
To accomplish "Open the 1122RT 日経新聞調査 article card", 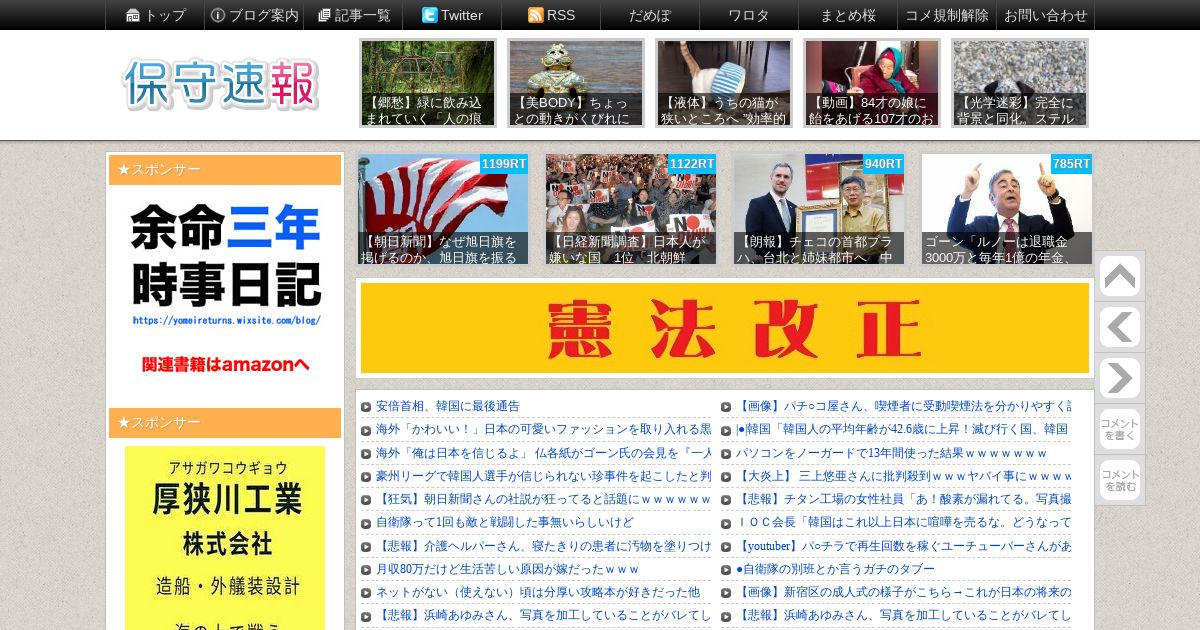I will coord(631,209).
